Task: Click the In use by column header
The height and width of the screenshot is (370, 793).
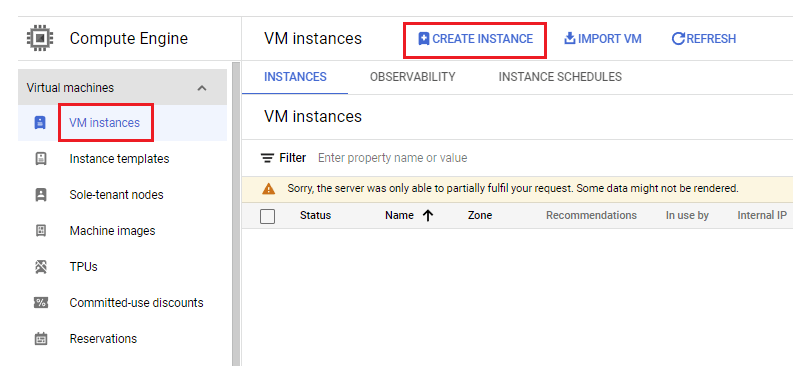Action: pos(687,215)
